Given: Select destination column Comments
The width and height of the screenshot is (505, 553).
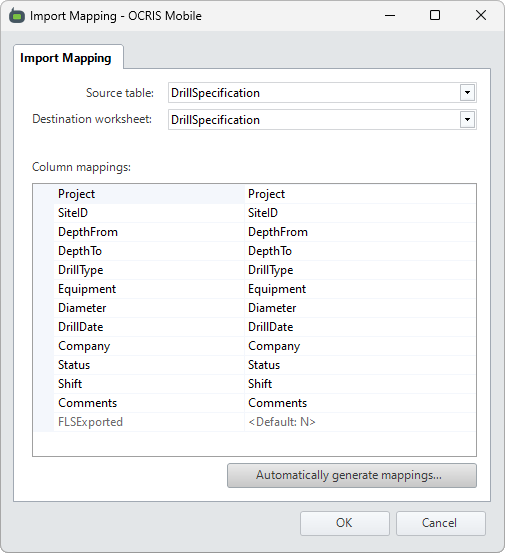Looking at the screenshot, I should point(360,403).
